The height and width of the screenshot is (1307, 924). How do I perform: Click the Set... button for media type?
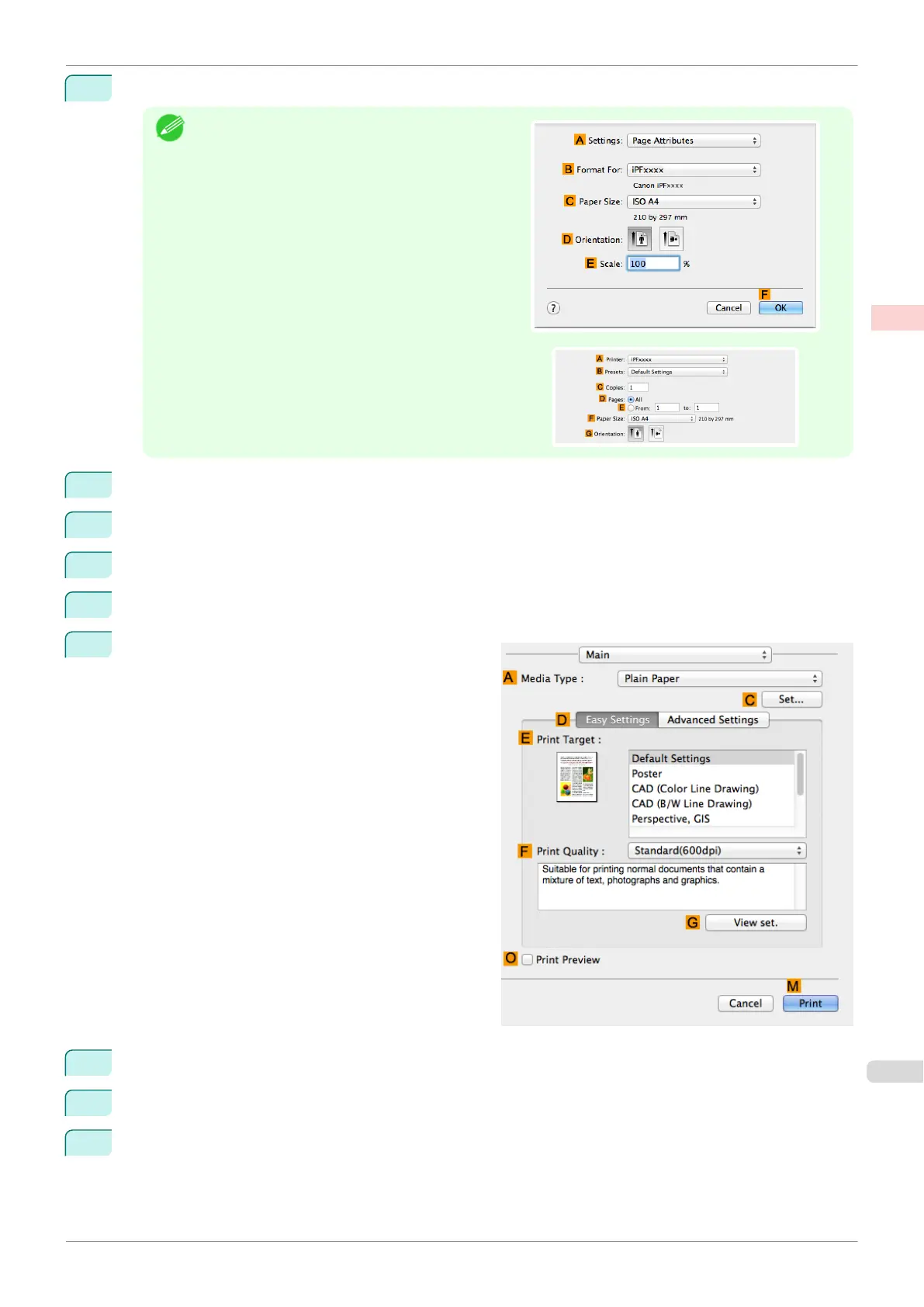coord(791,699)
